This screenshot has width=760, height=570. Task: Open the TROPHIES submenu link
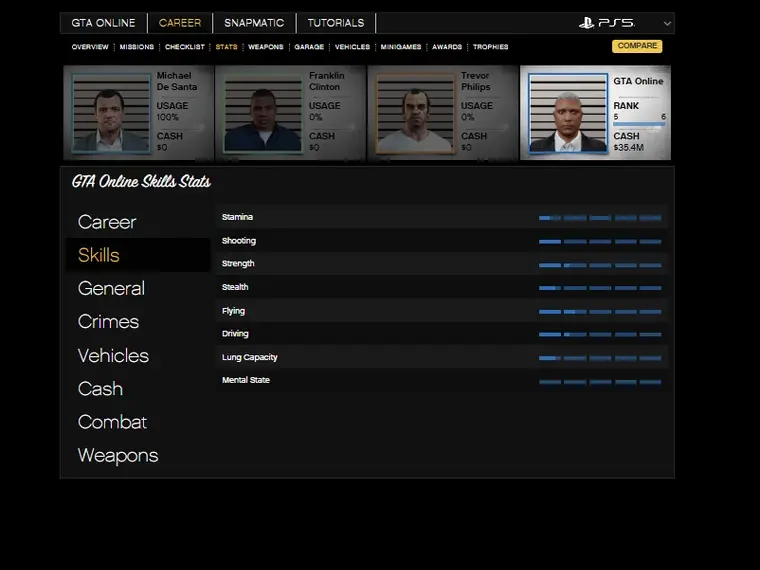pos(491,47)
